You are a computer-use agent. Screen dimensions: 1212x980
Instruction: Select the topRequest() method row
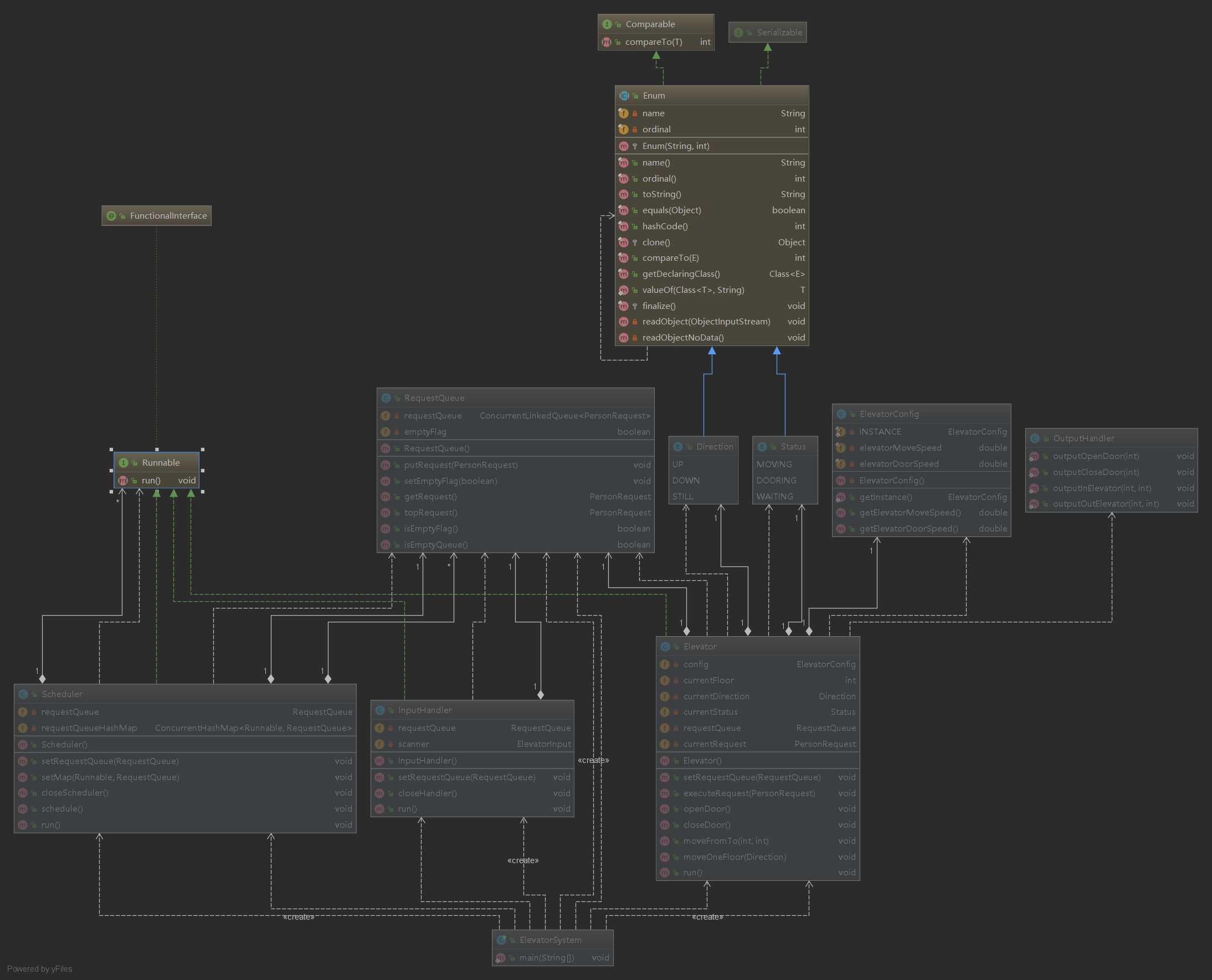click(516, 513)
